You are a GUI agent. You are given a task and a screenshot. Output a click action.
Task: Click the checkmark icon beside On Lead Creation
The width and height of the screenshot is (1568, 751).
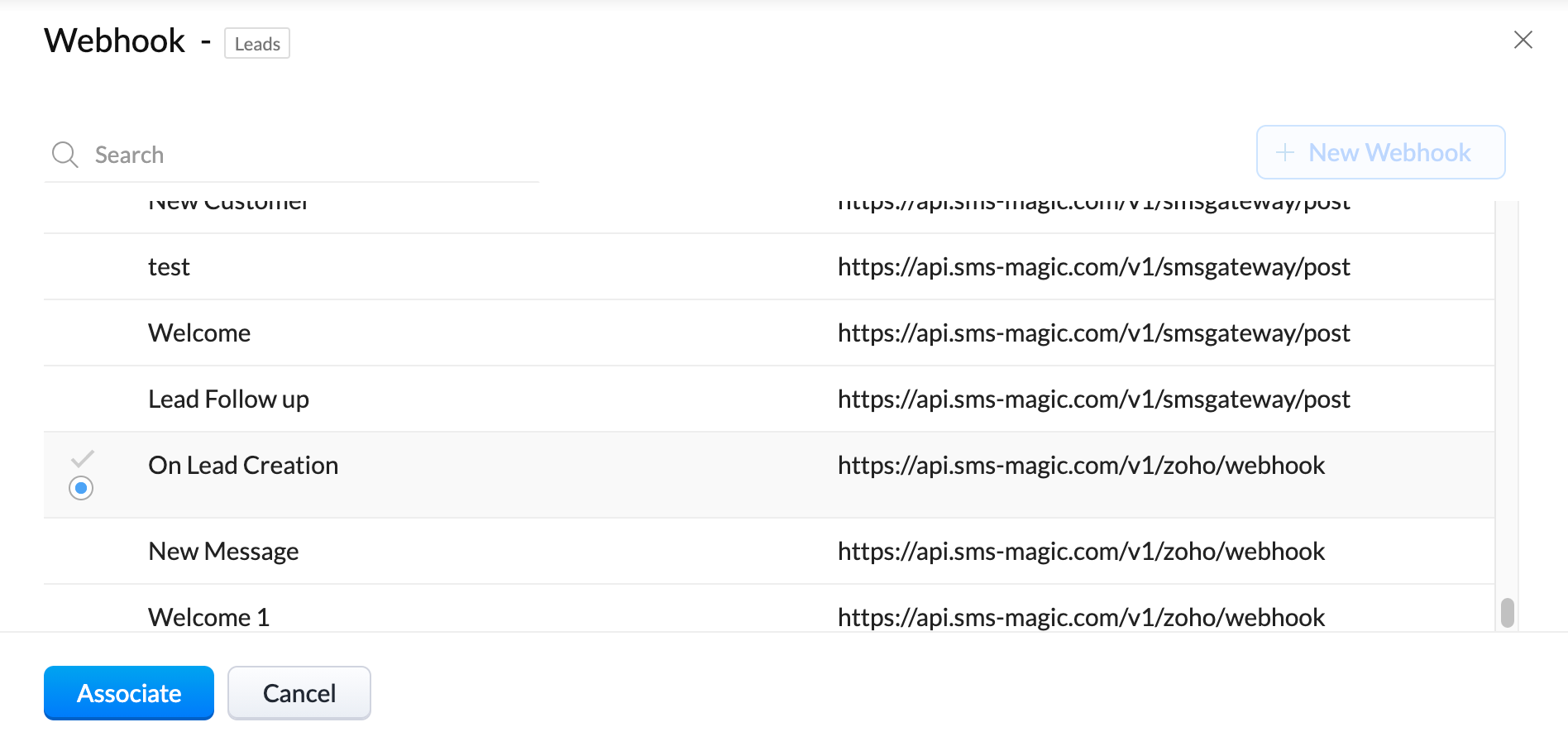point(83,458)
